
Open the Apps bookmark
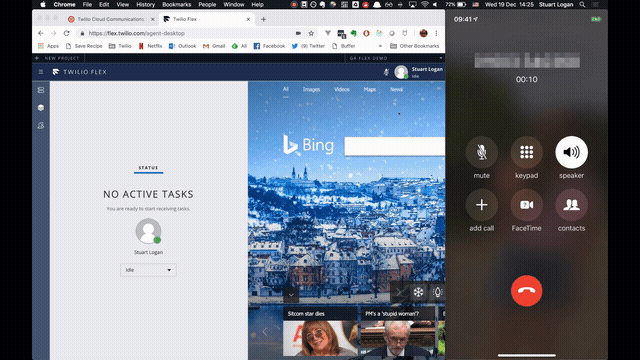49,46
